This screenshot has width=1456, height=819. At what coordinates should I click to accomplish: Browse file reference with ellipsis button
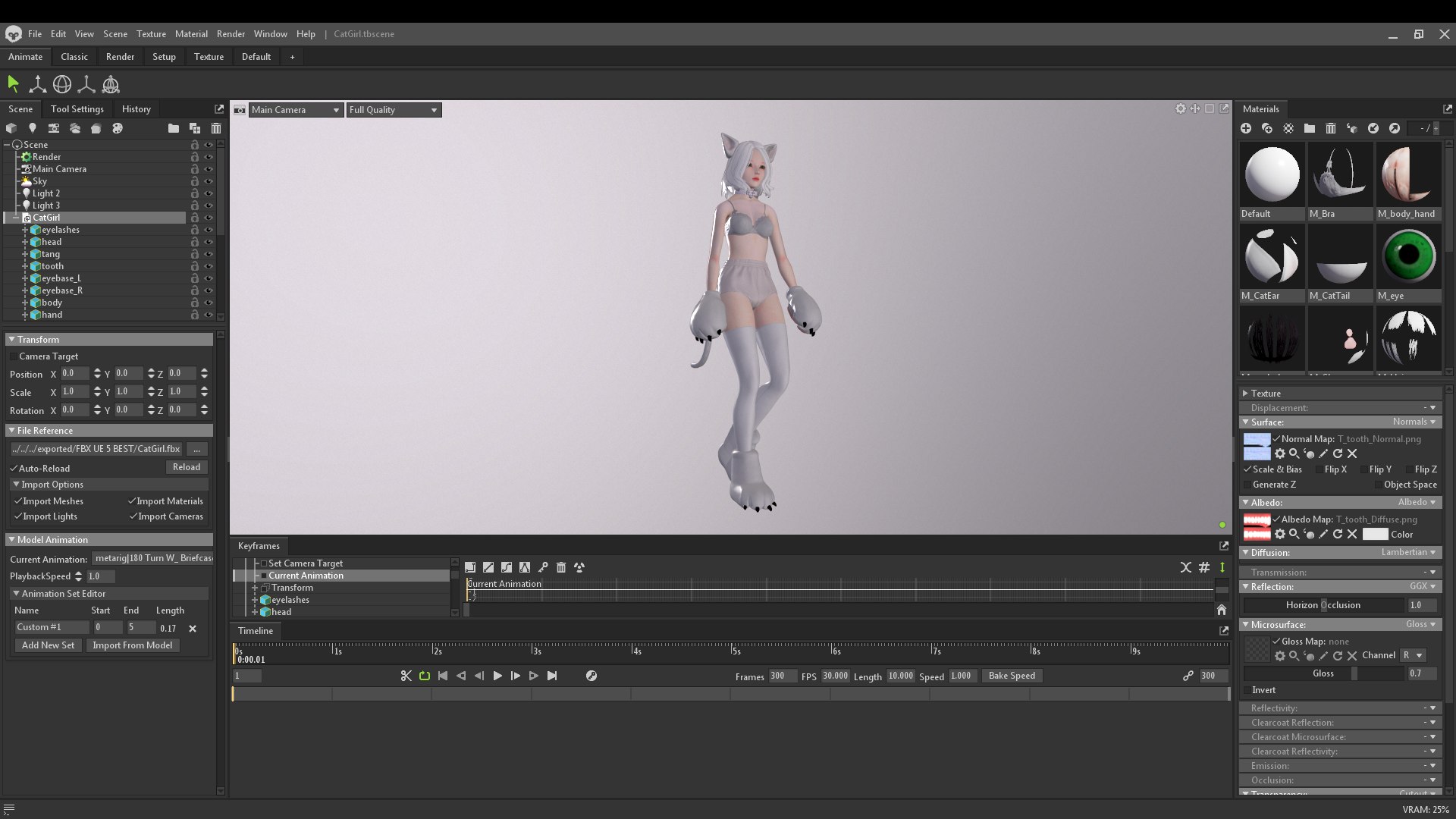[196, 449]
